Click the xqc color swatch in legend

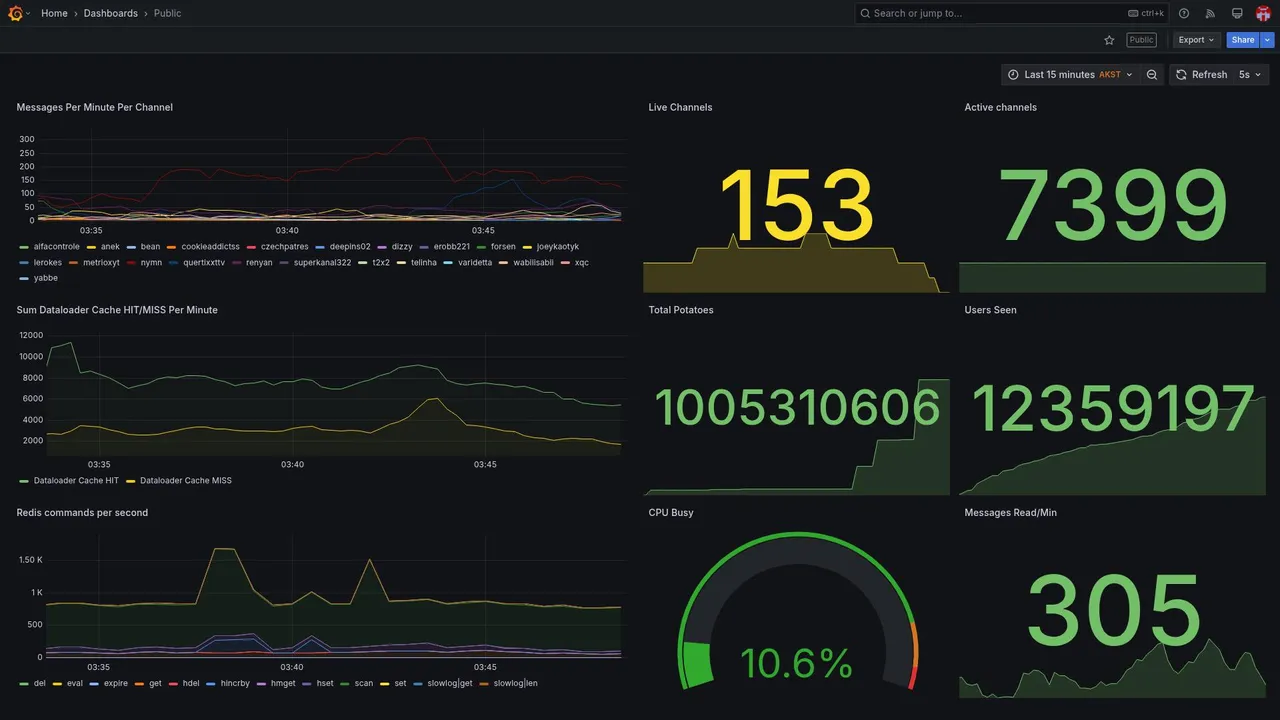(565, 263)
